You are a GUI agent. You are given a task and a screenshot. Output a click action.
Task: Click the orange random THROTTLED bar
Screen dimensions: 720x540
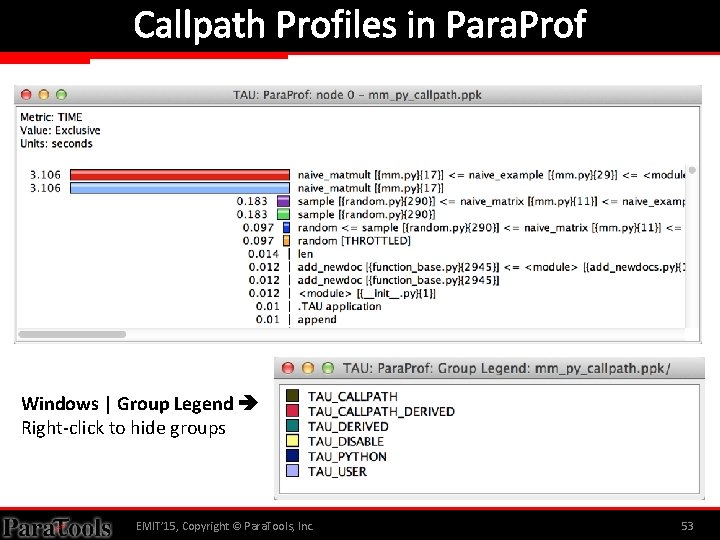click(x=287, y=241)
